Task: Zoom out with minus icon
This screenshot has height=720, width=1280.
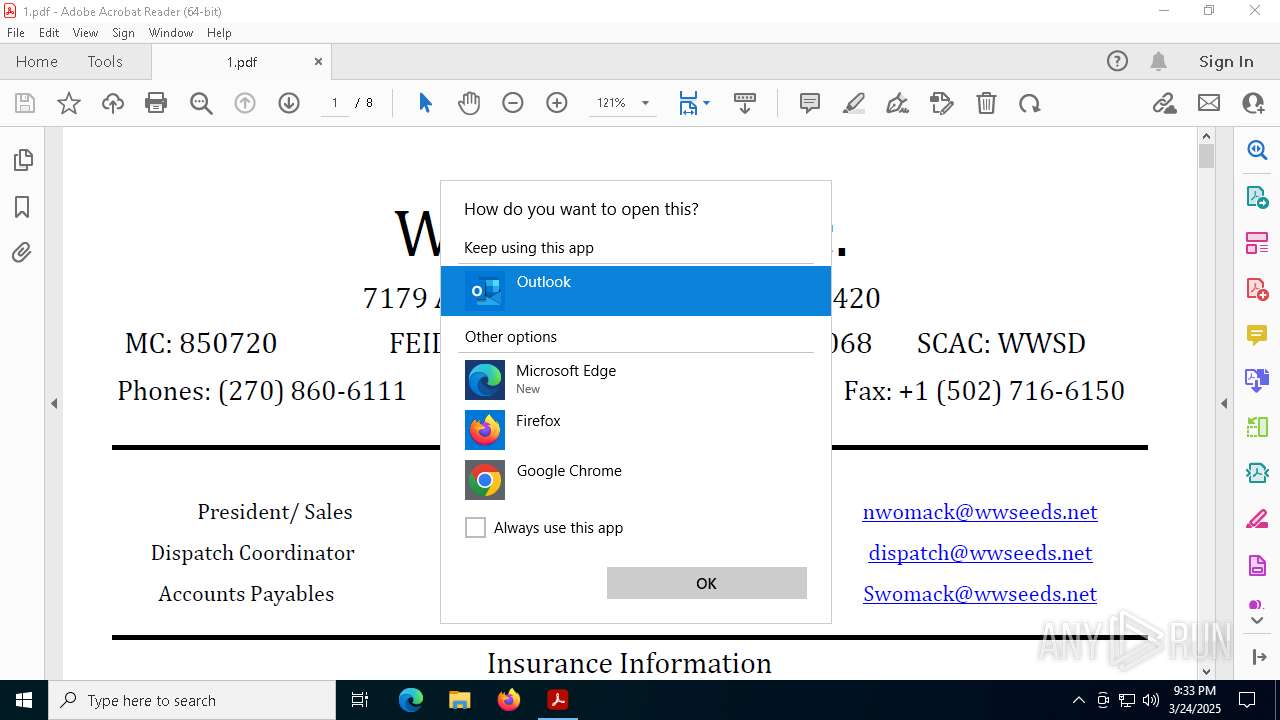Action: (x=513, y=103)
